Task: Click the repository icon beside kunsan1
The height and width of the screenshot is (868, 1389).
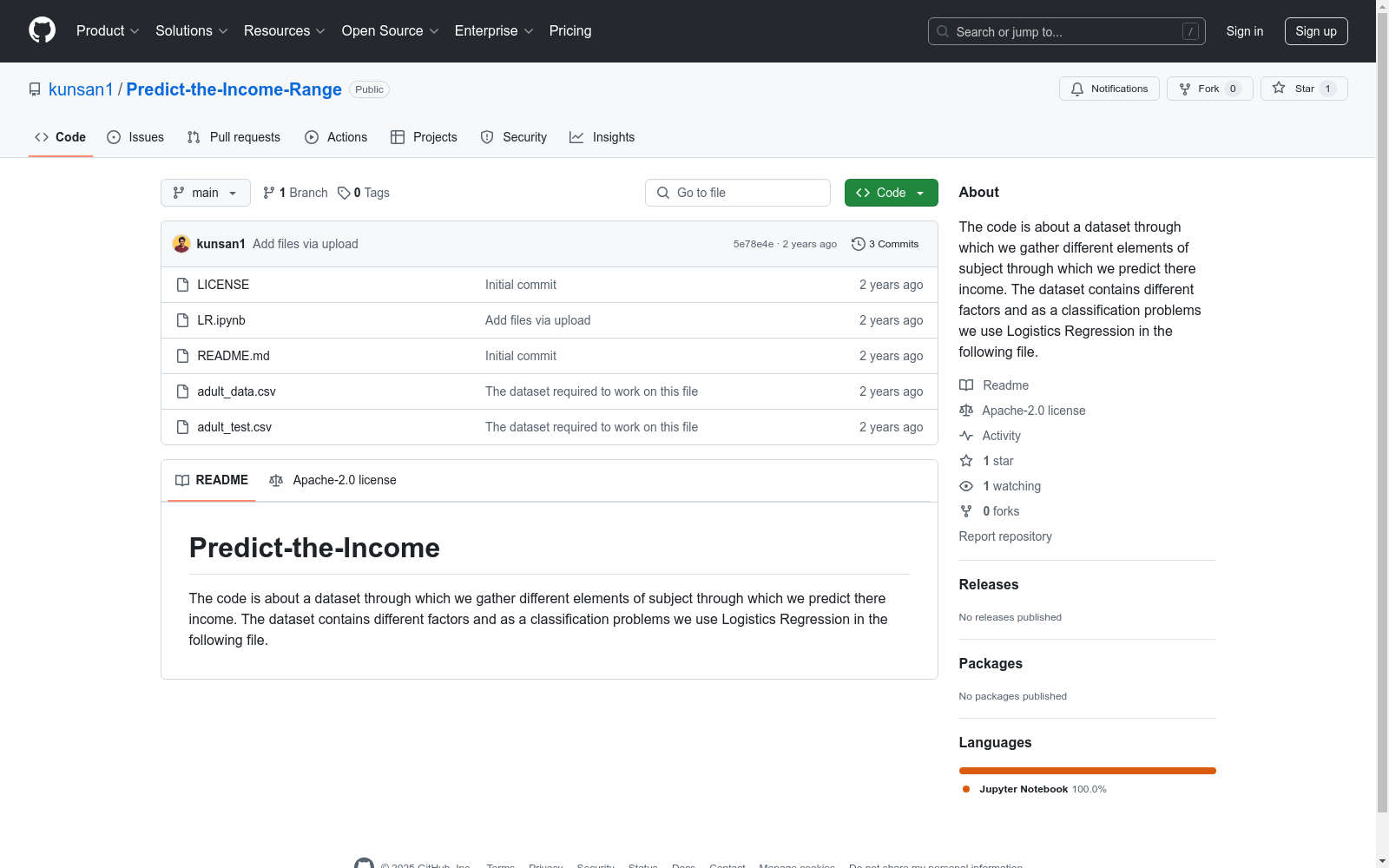Action: 35,89
